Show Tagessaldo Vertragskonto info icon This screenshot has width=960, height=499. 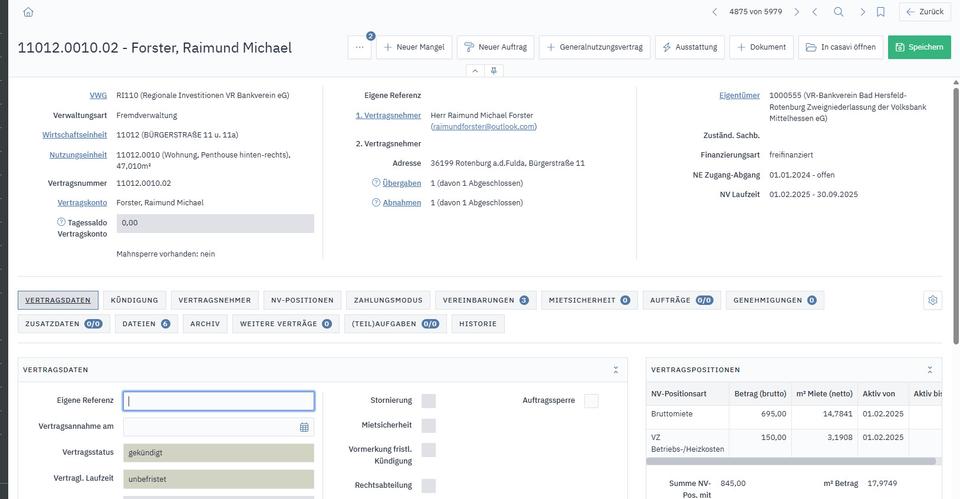(x=61, y=222)
